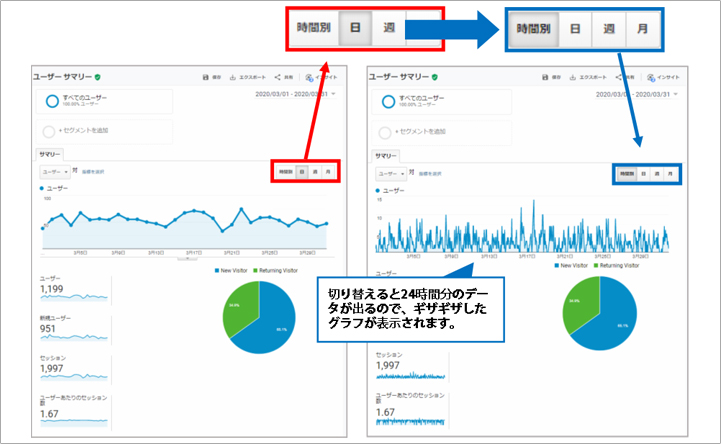Click enlarged 週 button in the blue callout

tap(609, 29)
